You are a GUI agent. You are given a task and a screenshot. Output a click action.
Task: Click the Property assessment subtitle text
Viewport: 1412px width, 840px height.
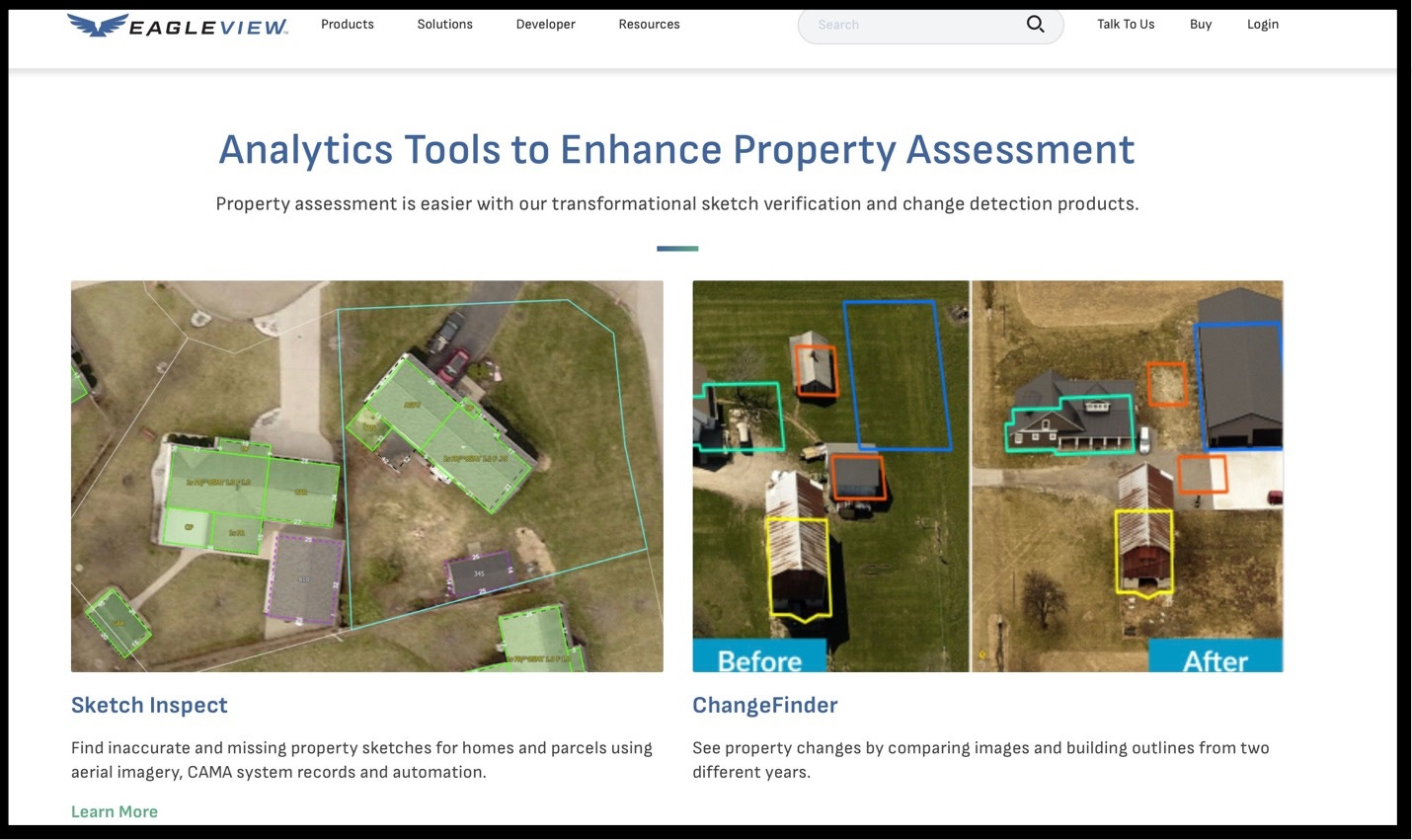(677, 203)
